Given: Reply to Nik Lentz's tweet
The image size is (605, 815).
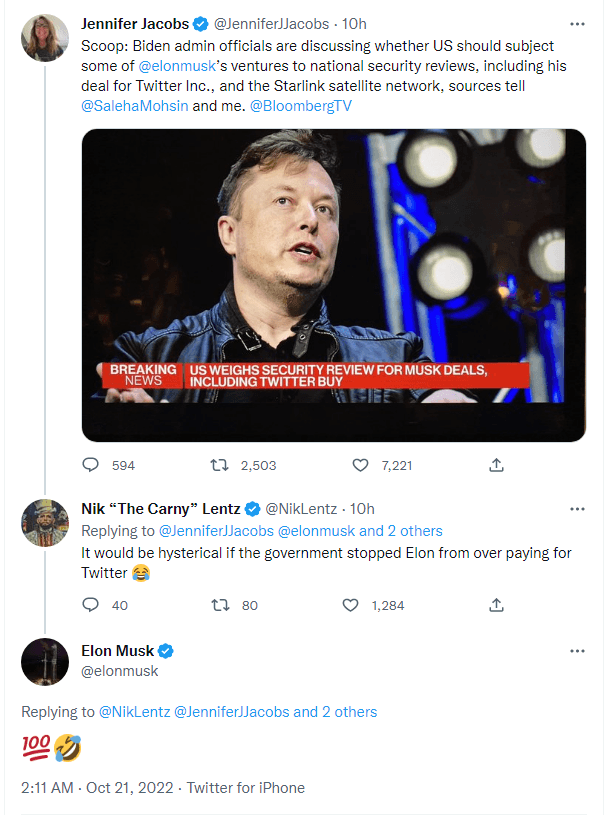Looking at the screenshot, I should [x=91, y=605].
